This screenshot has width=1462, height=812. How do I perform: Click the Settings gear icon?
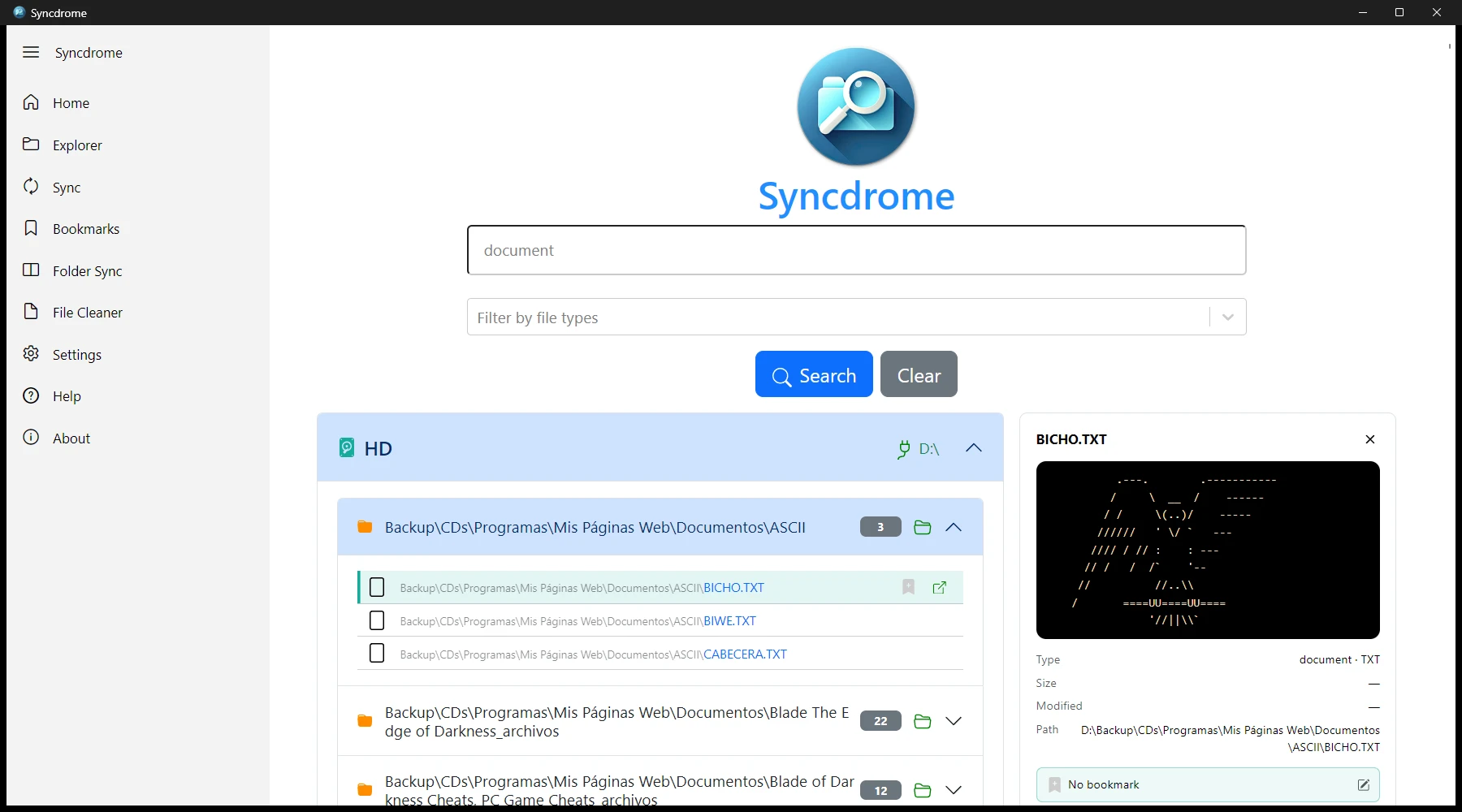click(x=31, y=353)
